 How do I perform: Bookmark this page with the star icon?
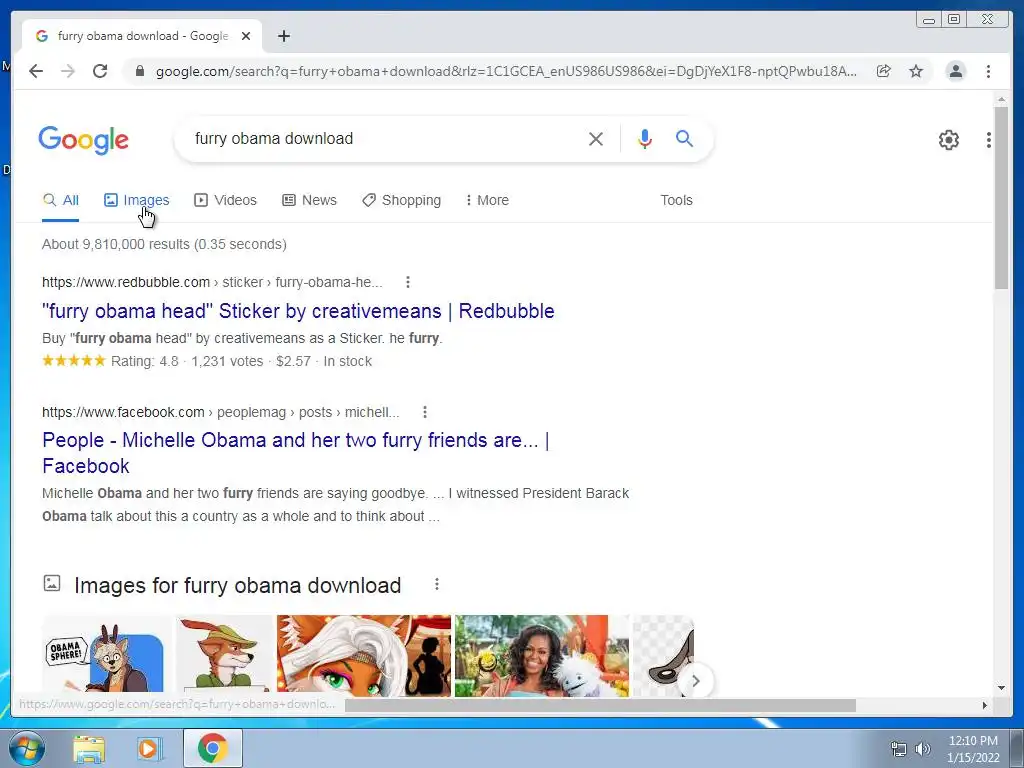tap(916, 71)
